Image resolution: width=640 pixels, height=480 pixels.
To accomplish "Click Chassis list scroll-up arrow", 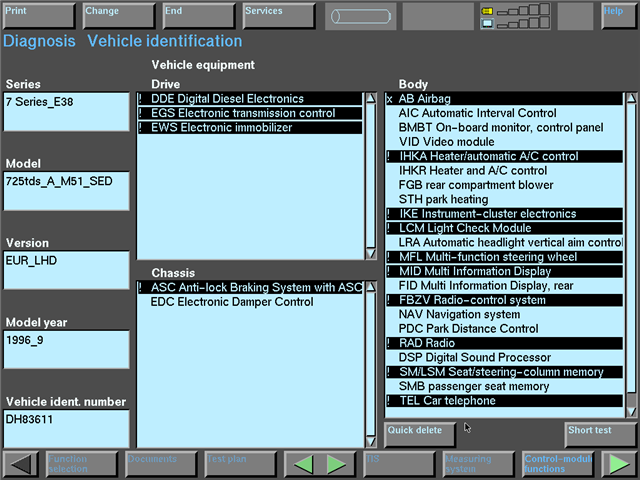I will point(371,287).
